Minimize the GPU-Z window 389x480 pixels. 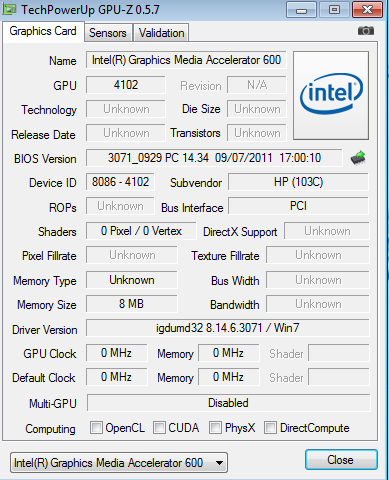point(301,10)
